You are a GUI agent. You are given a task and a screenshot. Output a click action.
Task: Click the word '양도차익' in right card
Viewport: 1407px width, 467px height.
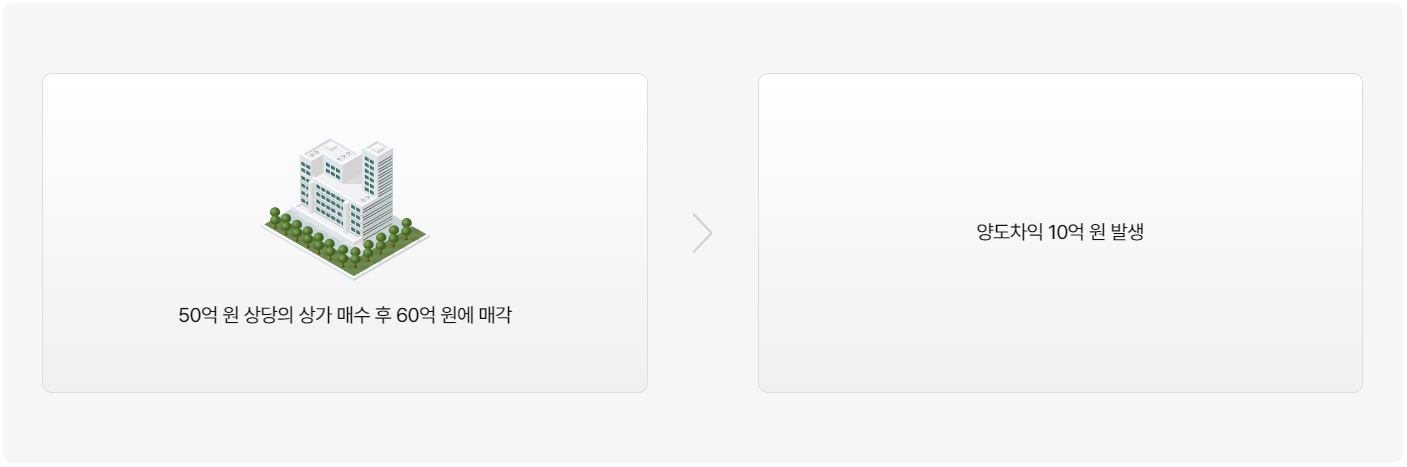click(x=1010, y=233)
